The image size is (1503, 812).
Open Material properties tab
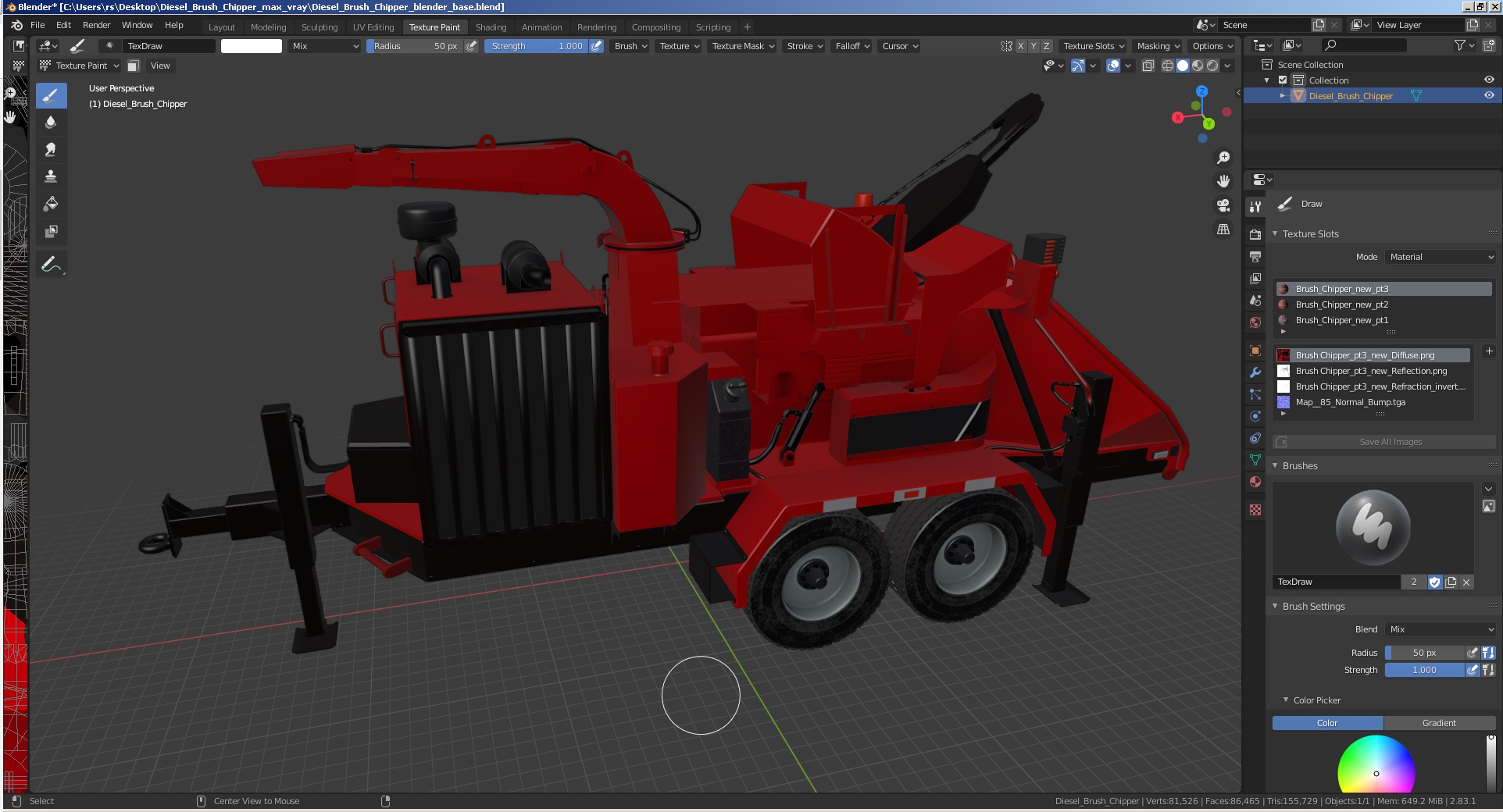pyautogui.click(x=1255, y=482)
